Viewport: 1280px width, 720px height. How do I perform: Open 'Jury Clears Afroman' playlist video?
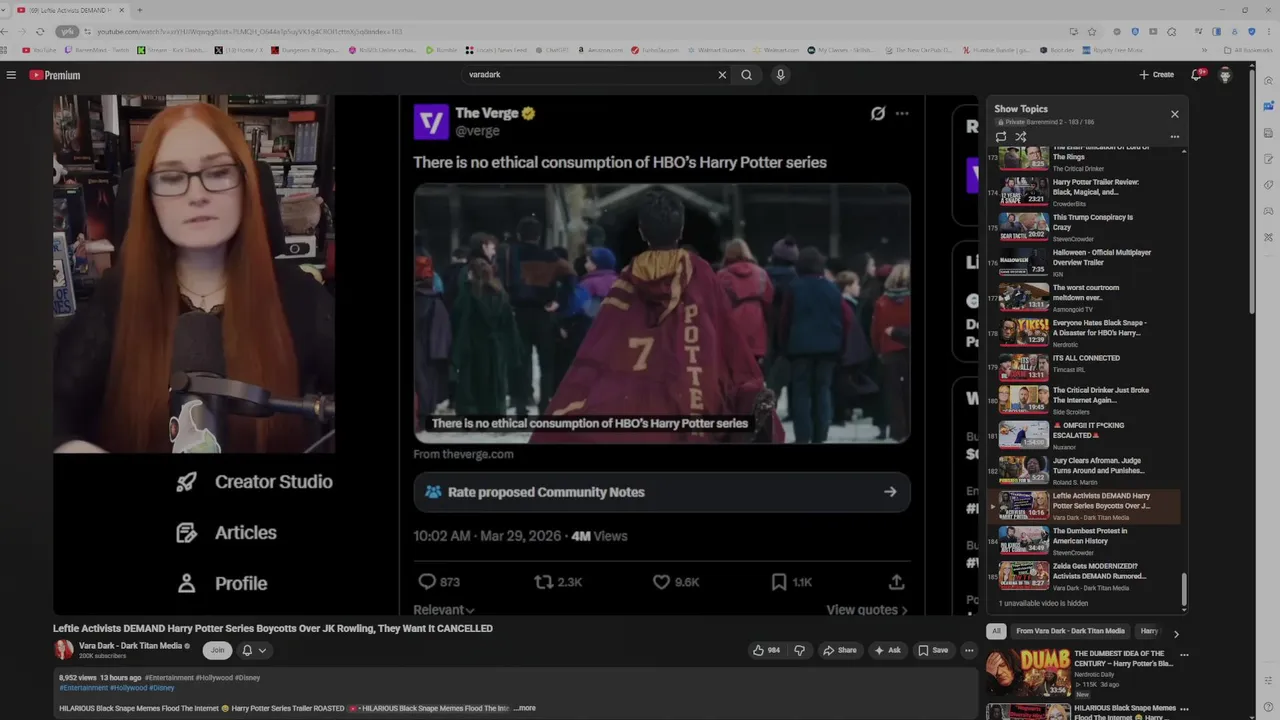click(x=1085, y=470)
